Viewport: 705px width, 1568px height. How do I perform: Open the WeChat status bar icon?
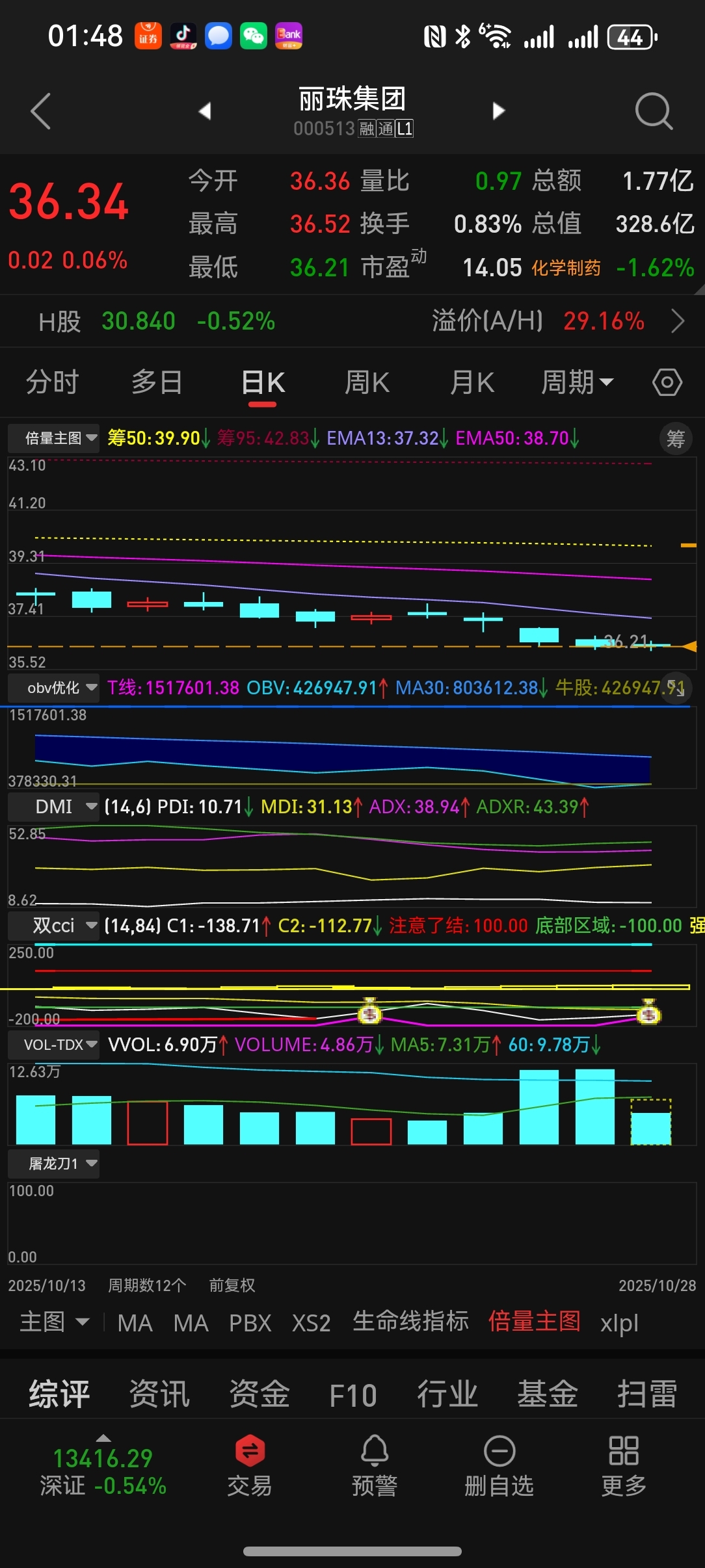254,36
